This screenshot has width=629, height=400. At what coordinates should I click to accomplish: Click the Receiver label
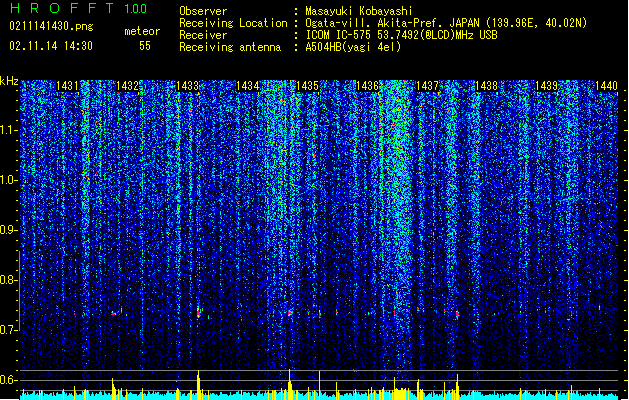coord(203,35)
